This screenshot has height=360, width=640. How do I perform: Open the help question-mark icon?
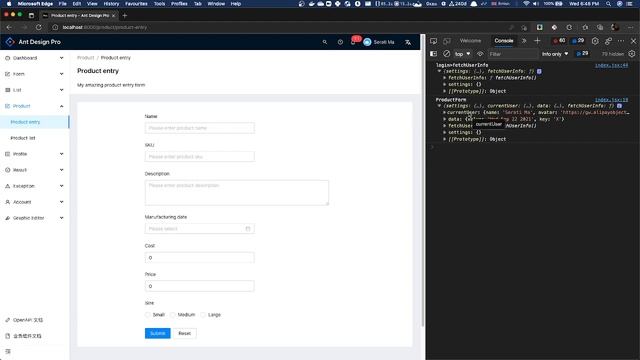pyautogui.click(x=340, y=42)
